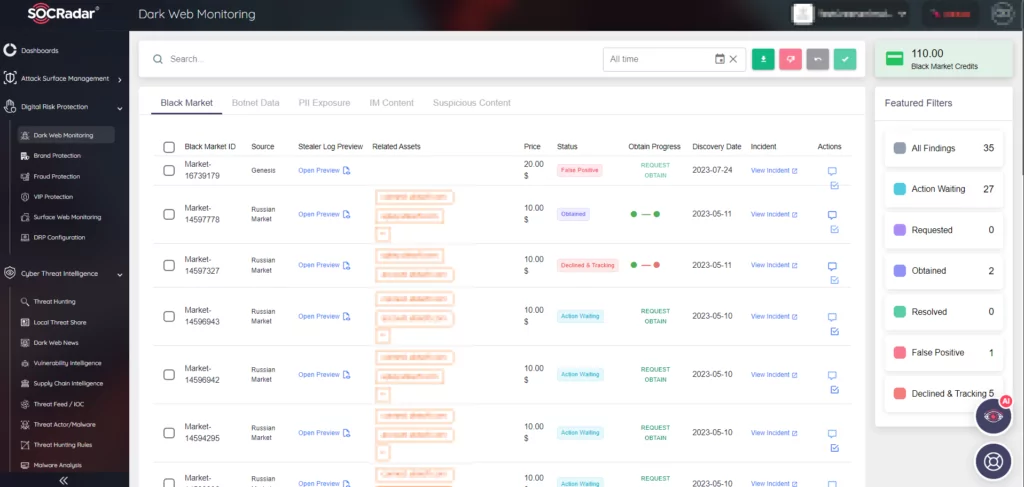Check the box for Market-14596943
This screenshot has width=1024, height=487.
click(168, 316)
